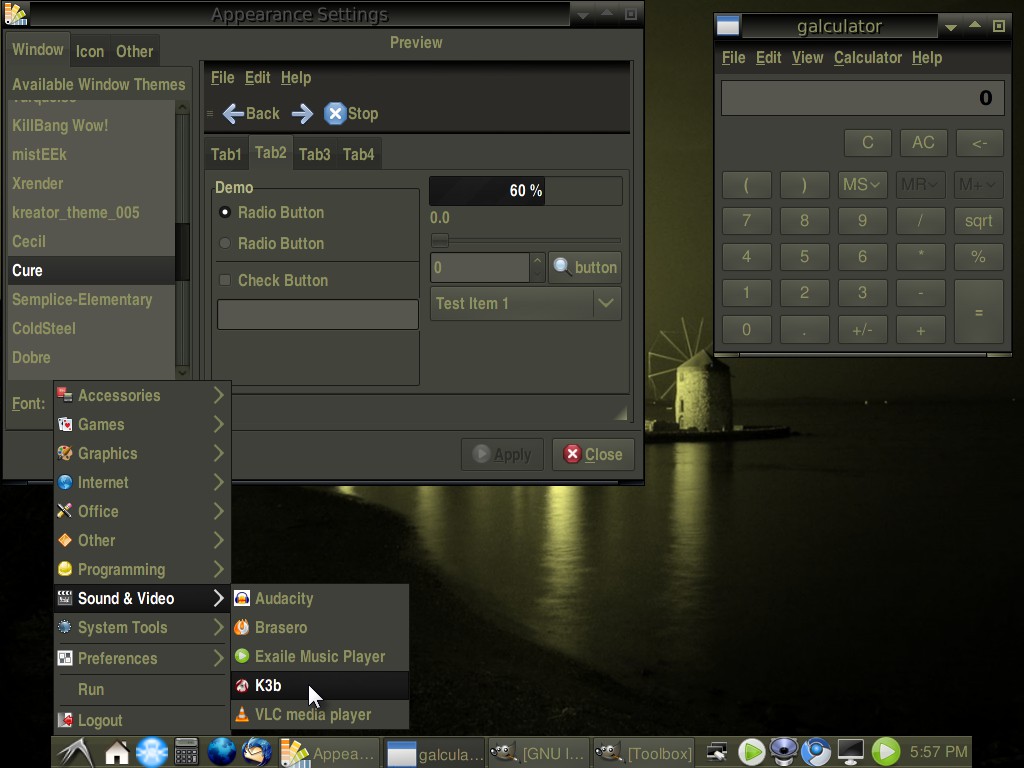Click the light-blue glowing orb taskbar icon

point(152,752)
